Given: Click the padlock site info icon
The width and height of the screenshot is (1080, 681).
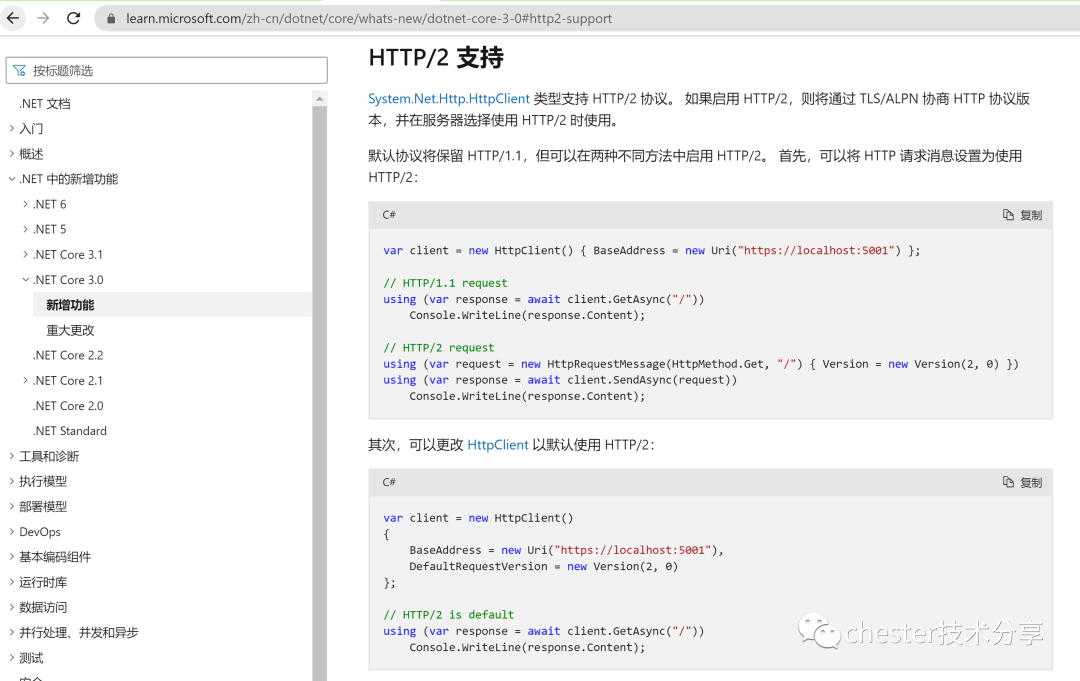Looking at the screenshot, I should [110, 19].
